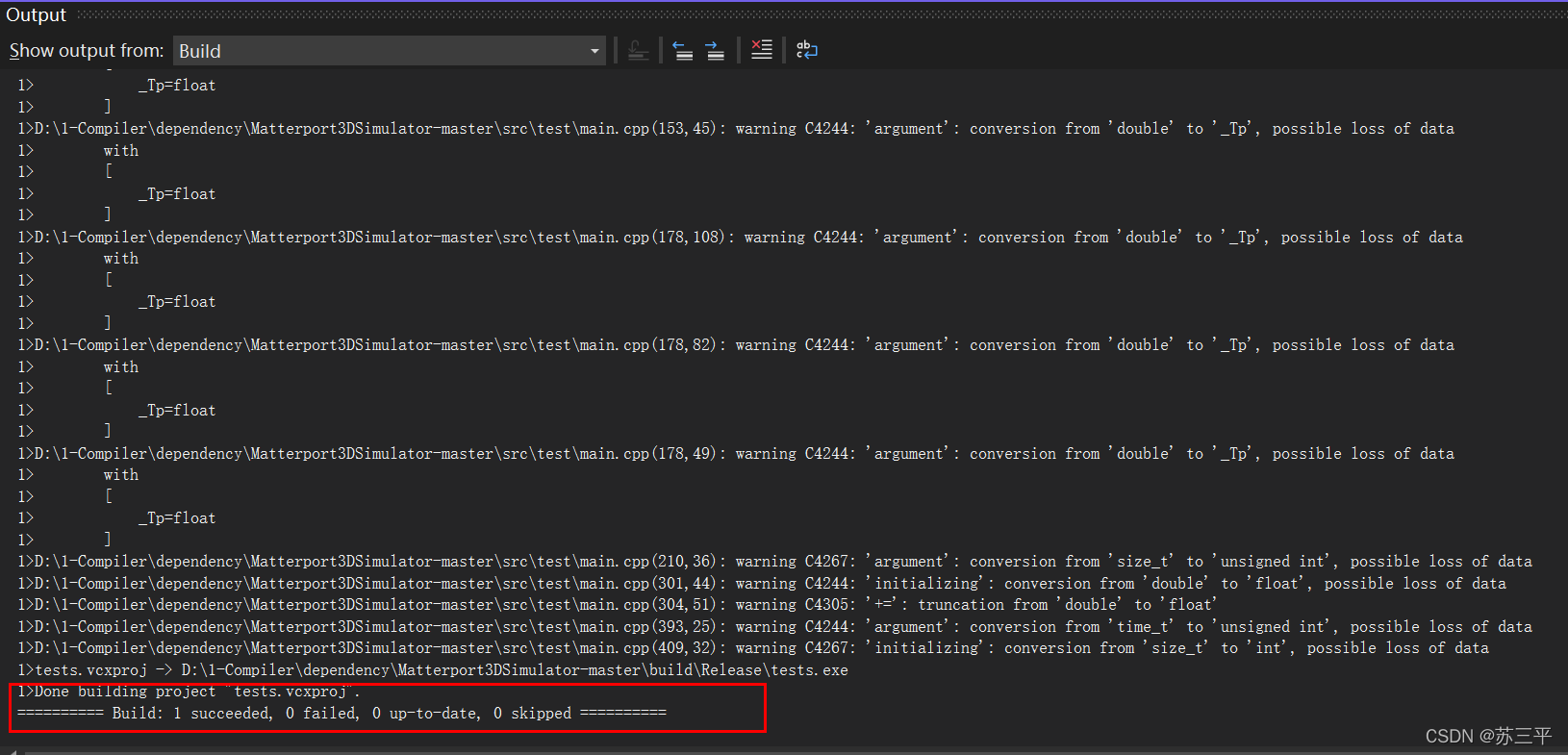
Task: Click the Find Message in Code icon
Action: point(638,50)
